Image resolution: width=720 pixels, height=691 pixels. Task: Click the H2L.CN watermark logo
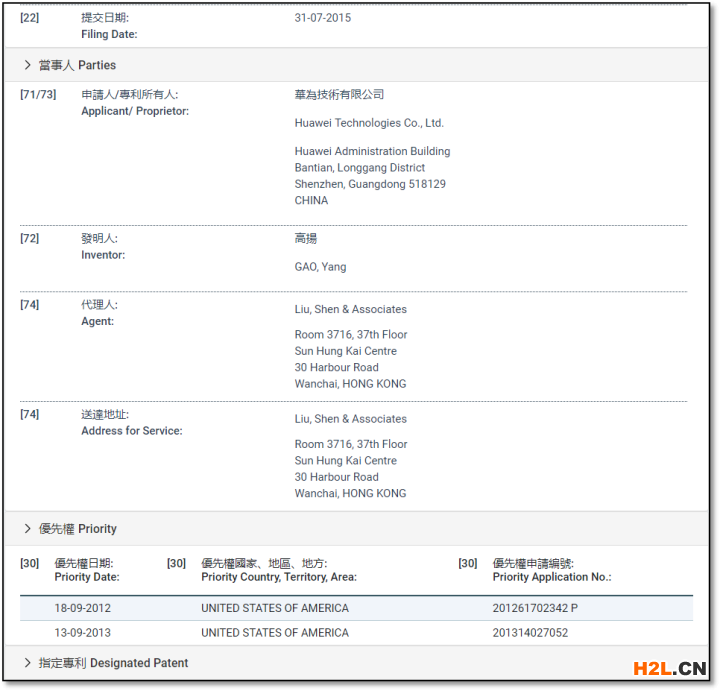coord(670,668)
